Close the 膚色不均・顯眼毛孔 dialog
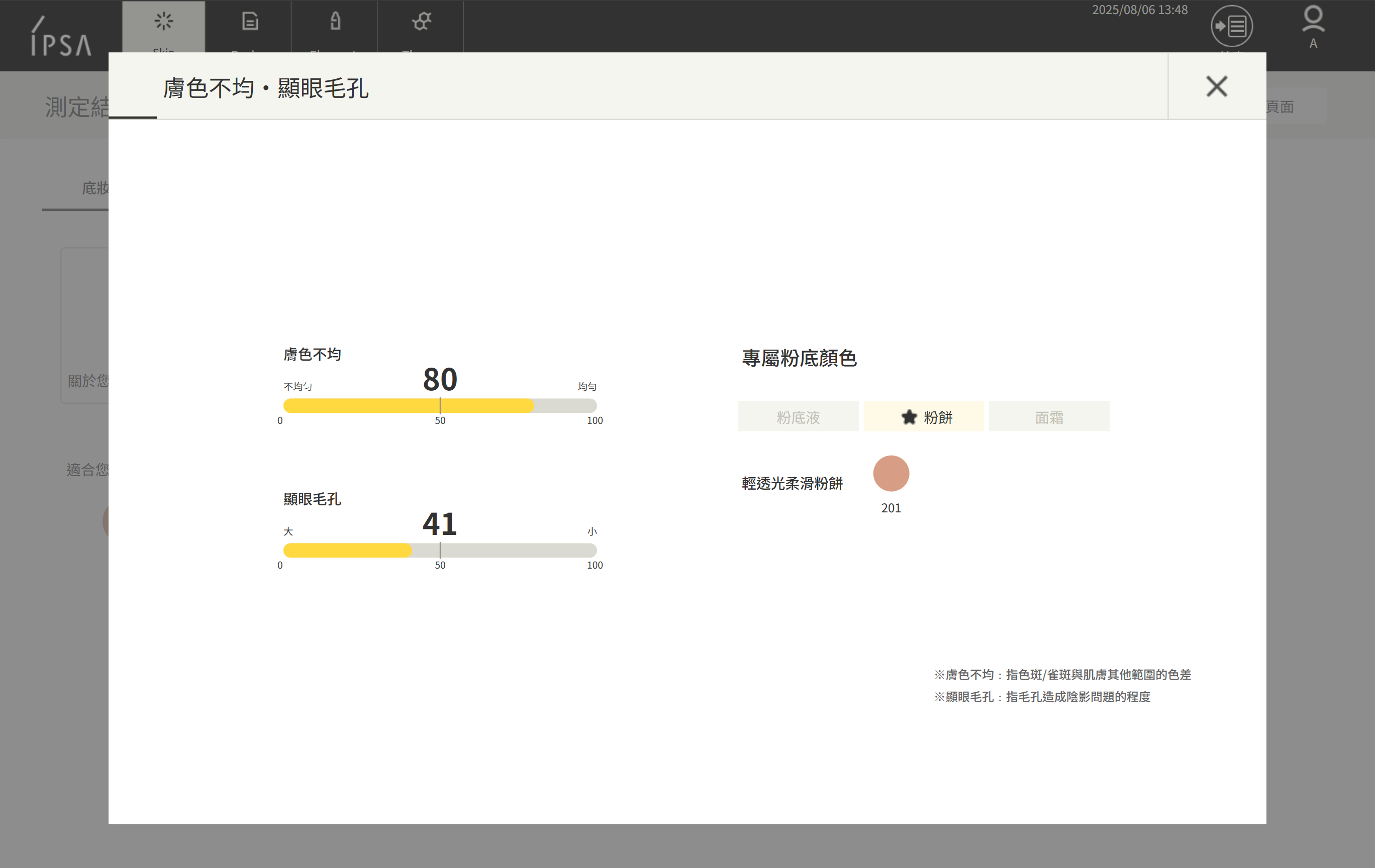Image resolution: width=1375 pixels, height=868 pixels. click(1216, 87)
